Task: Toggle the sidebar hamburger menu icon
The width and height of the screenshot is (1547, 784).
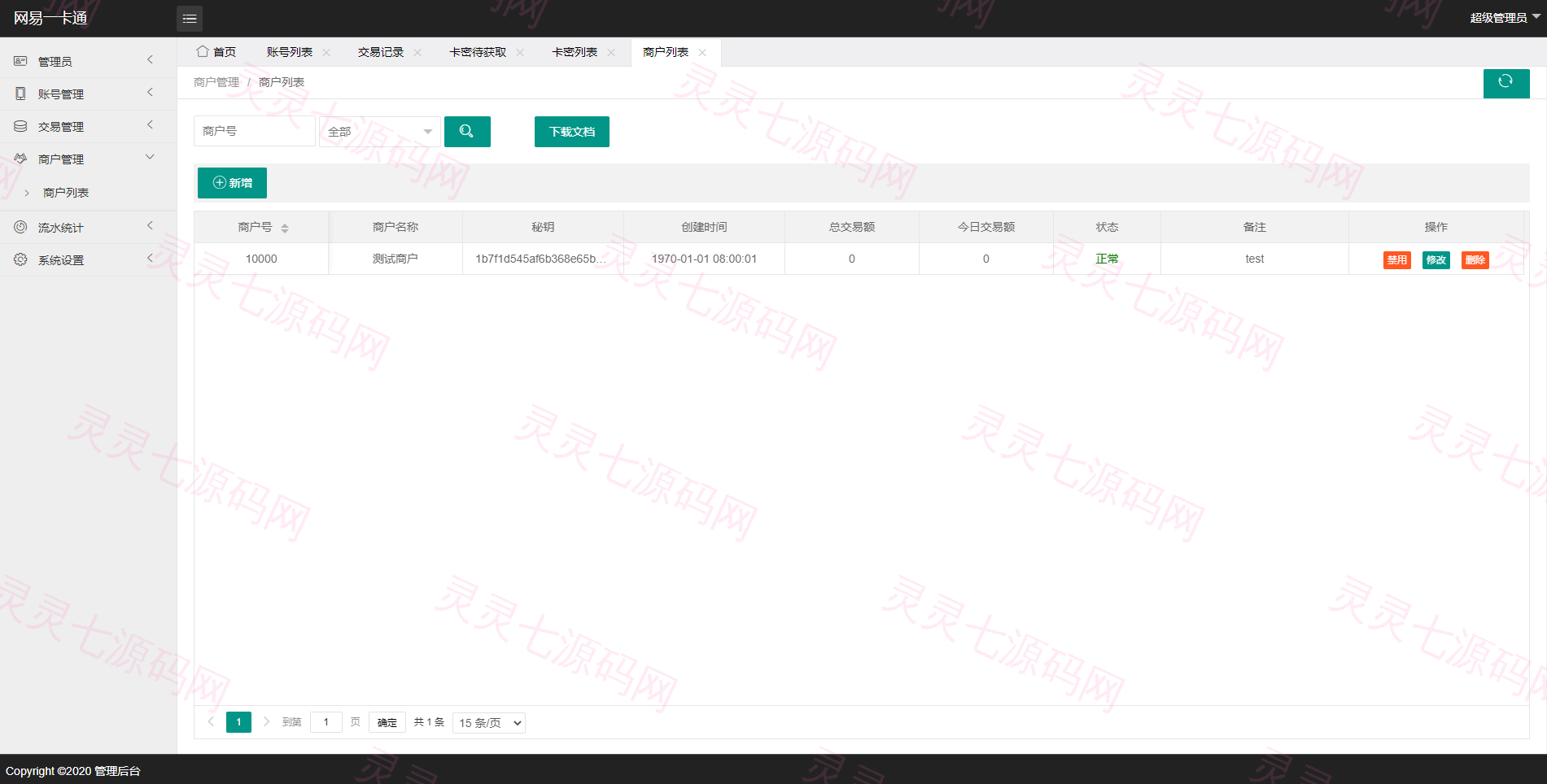Action: (x=190, y=18)
